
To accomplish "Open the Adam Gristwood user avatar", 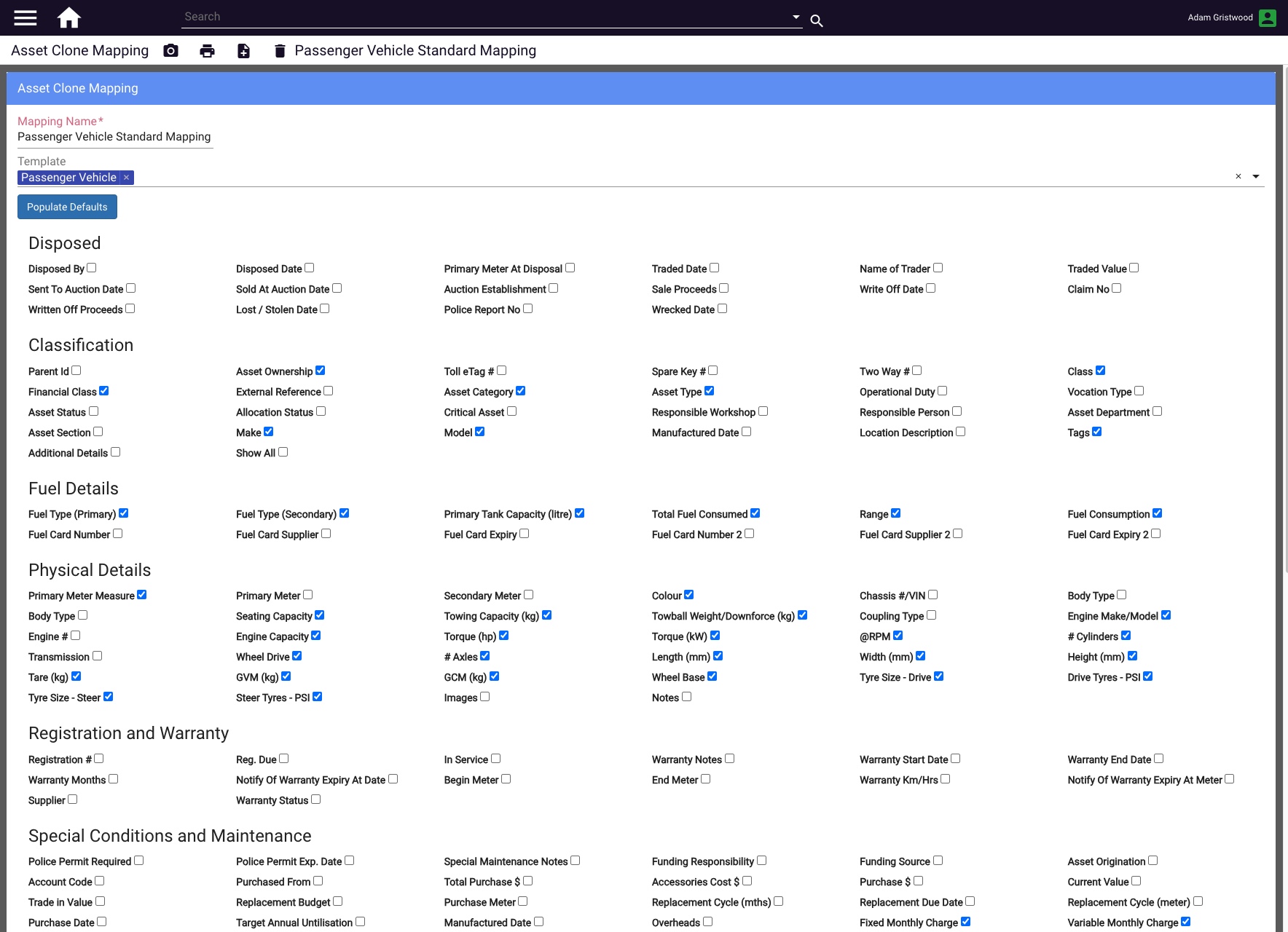I will [1268, 17].
